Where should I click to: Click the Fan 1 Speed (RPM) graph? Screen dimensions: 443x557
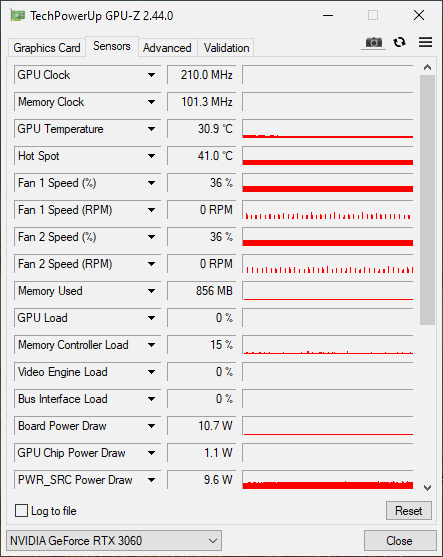point(328,210)
